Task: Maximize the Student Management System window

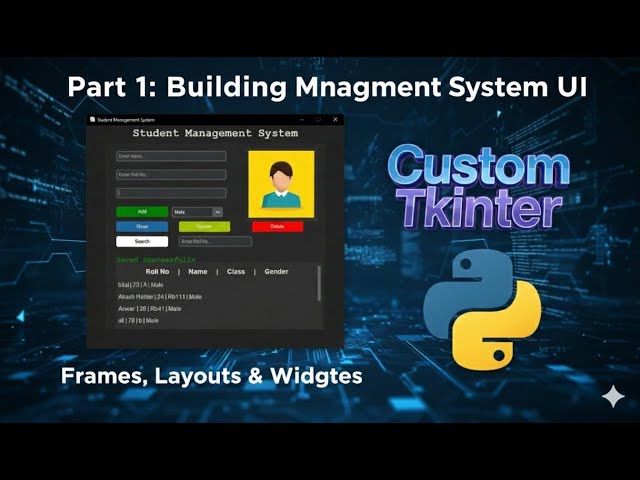Action: click(x=318, y=120)
